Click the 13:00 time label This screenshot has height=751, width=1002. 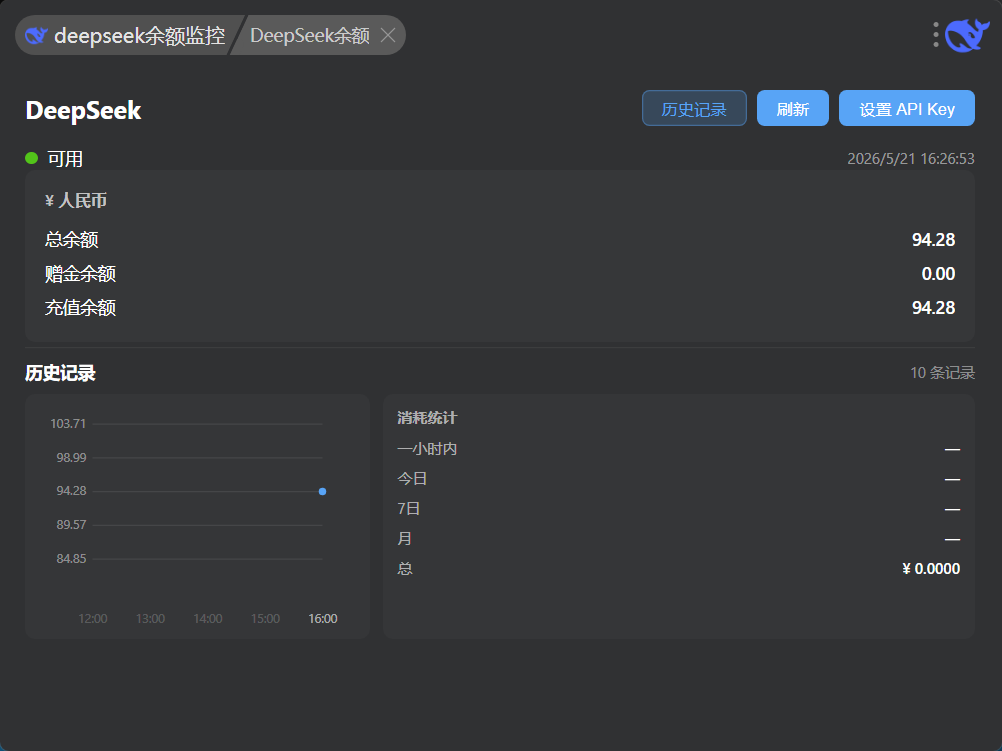[x=150, y=619]
